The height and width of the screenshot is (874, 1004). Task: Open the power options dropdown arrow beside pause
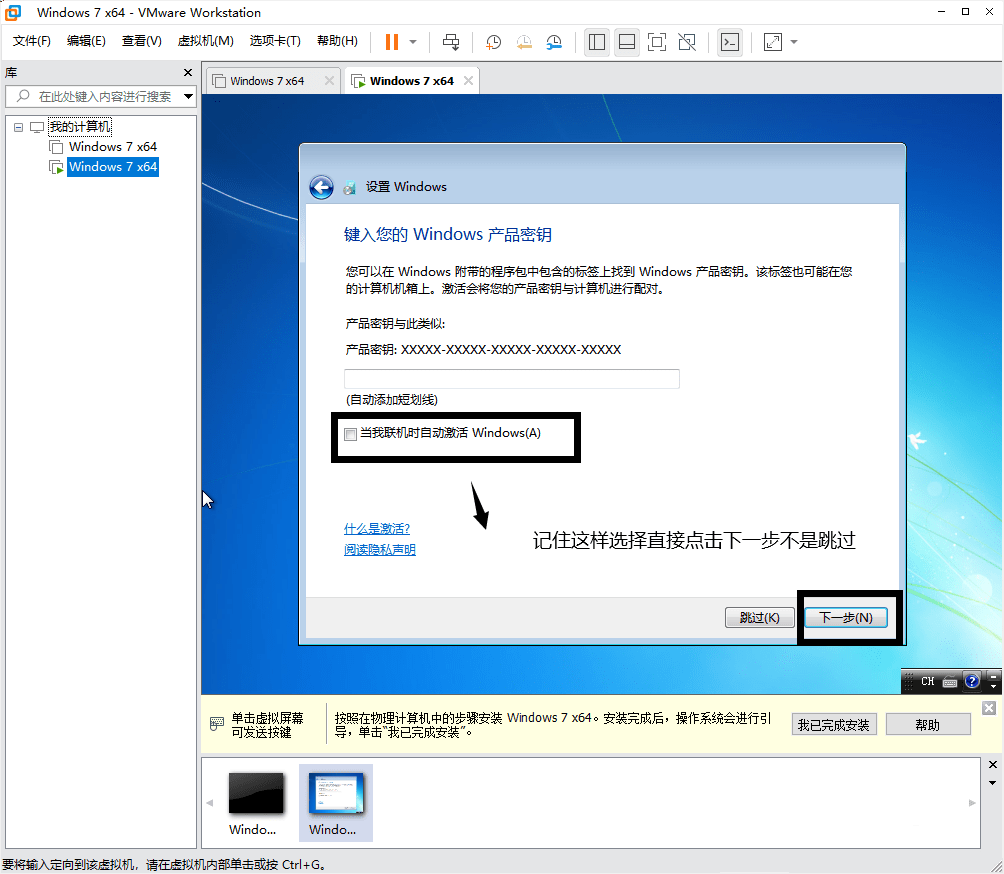pos(413,42)
